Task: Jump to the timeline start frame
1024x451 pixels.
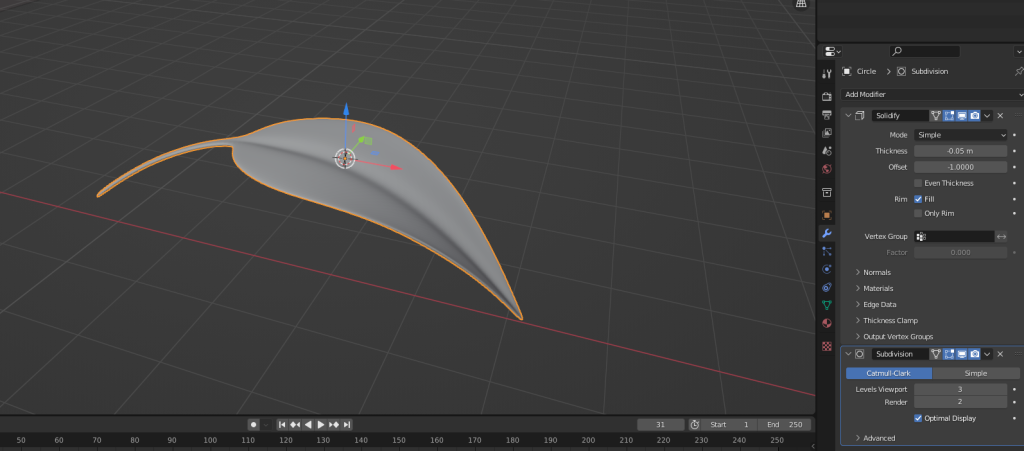Action: 283,425
